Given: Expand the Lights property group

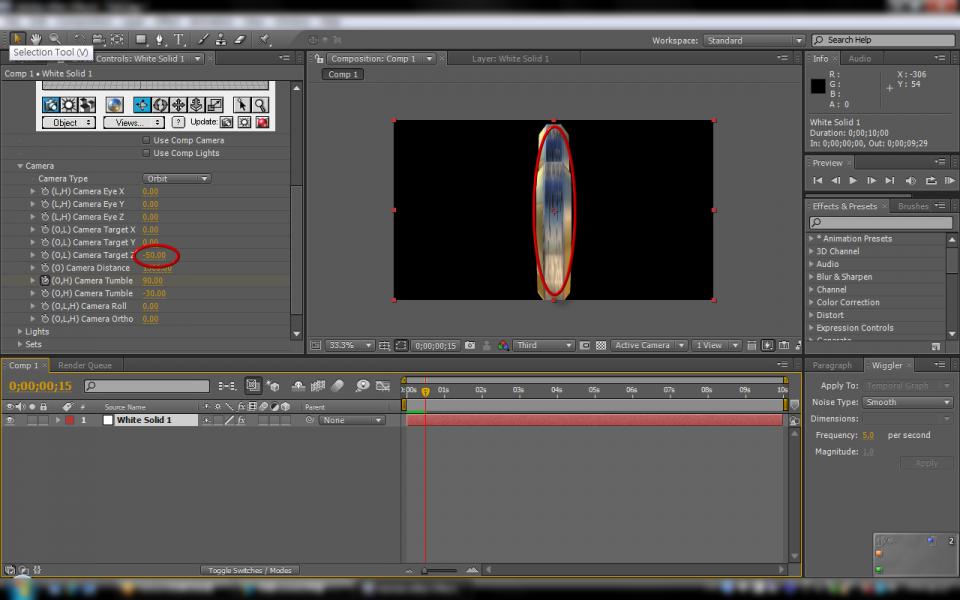Looking at the screenshot, I should tap(20, 331).
